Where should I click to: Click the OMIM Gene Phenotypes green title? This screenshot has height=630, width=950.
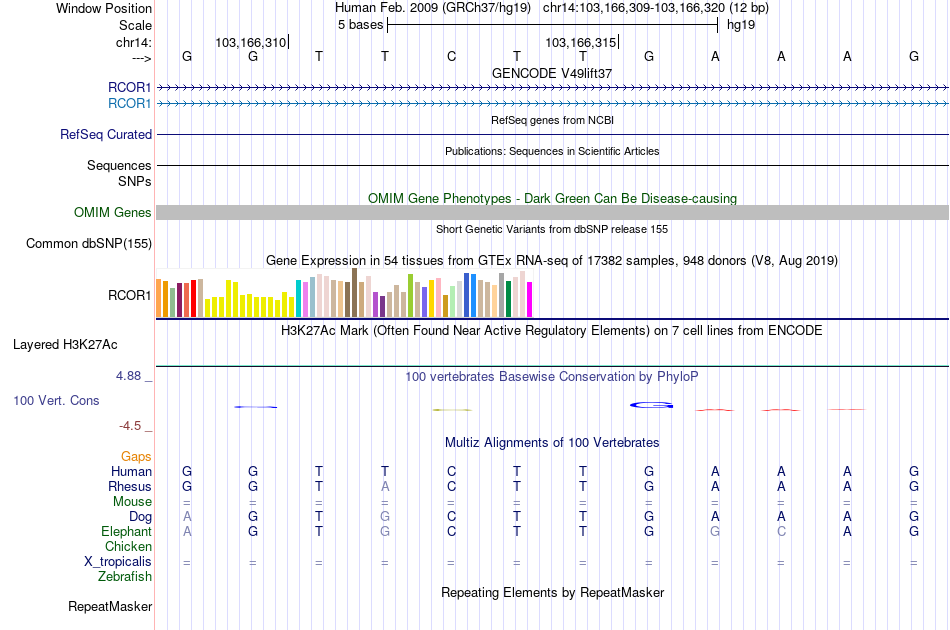point(552,198)
